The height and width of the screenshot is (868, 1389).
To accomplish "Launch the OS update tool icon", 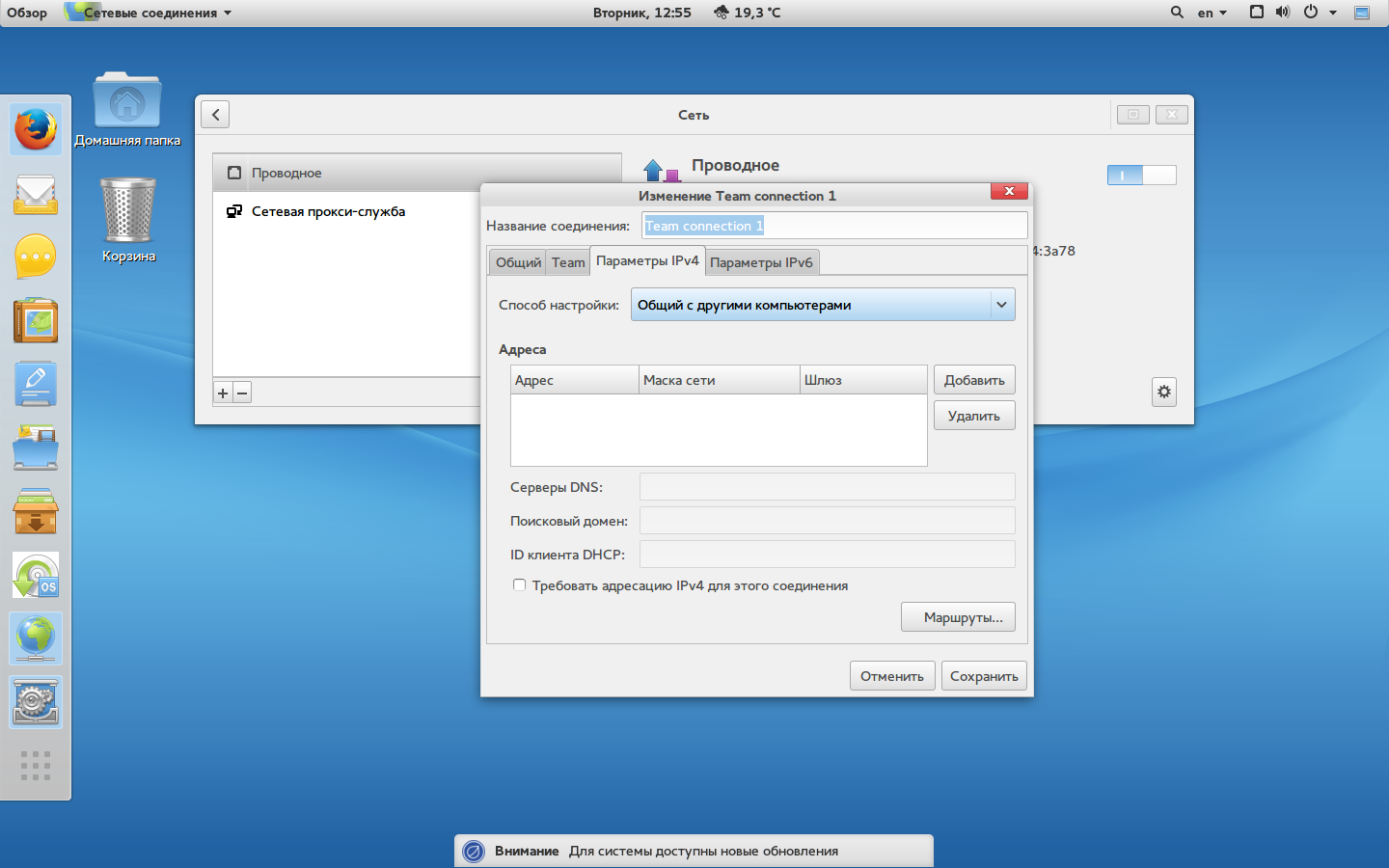I will coord(36,575).
